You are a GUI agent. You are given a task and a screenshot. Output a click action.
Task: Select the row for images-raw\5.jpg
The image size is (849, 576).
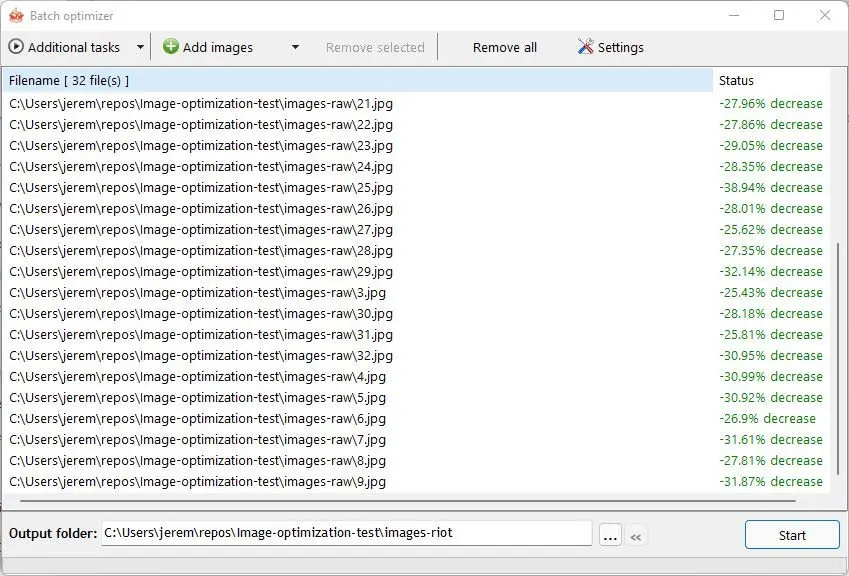pos(415,398)
